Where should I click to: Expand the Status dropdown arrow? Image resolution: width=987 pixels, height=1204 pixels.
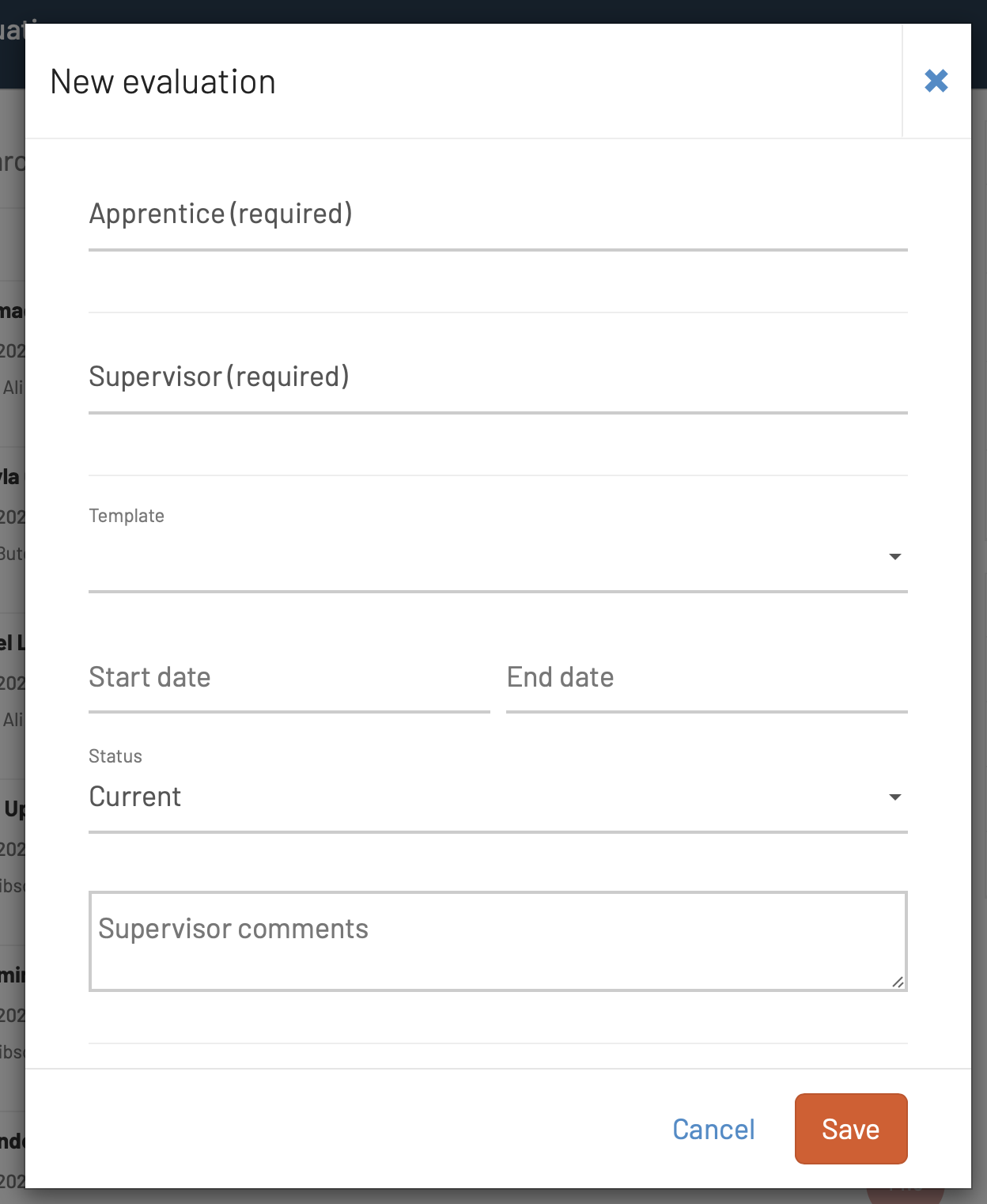895,797
